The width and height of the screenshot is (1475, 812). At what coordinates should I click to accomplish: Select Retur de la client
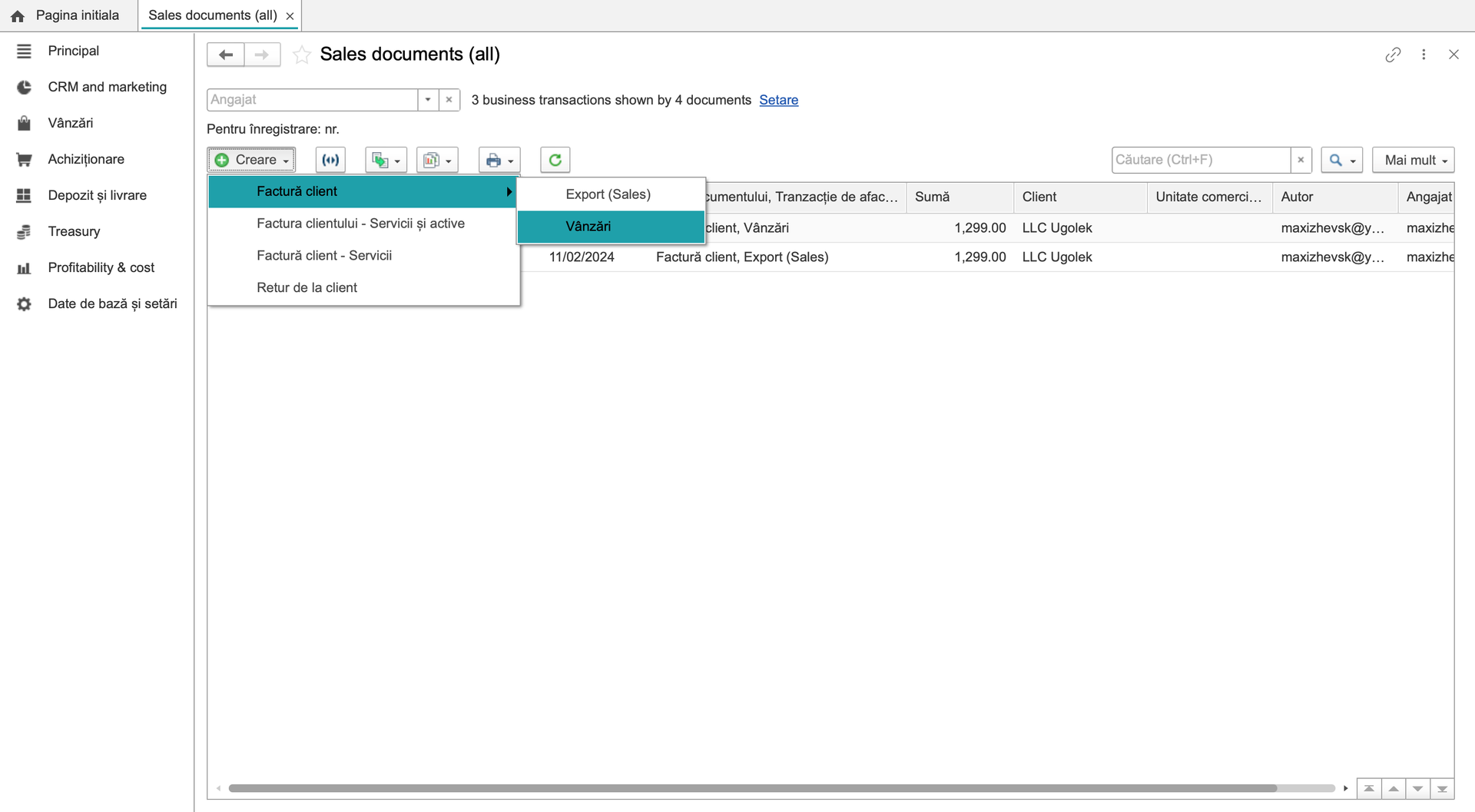pos(362,288)
